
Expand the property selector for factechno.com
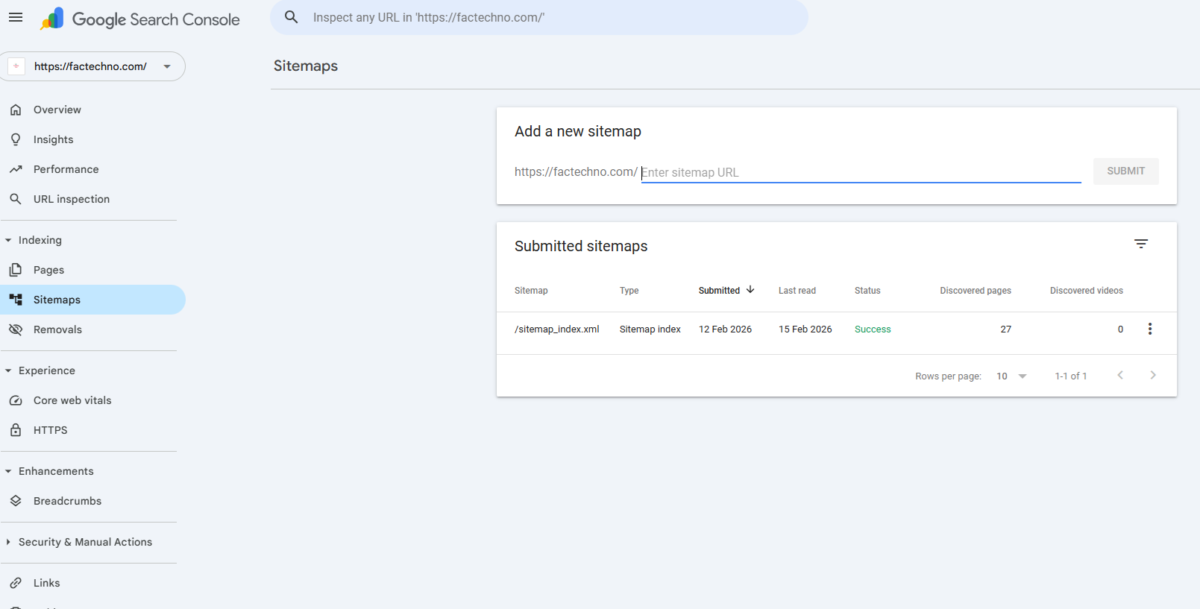pos(166,66)
